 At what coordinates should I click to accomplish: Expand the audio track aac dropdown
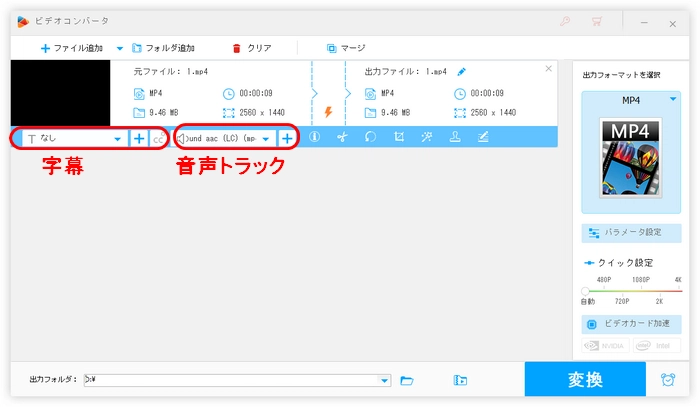pos(265,139)
